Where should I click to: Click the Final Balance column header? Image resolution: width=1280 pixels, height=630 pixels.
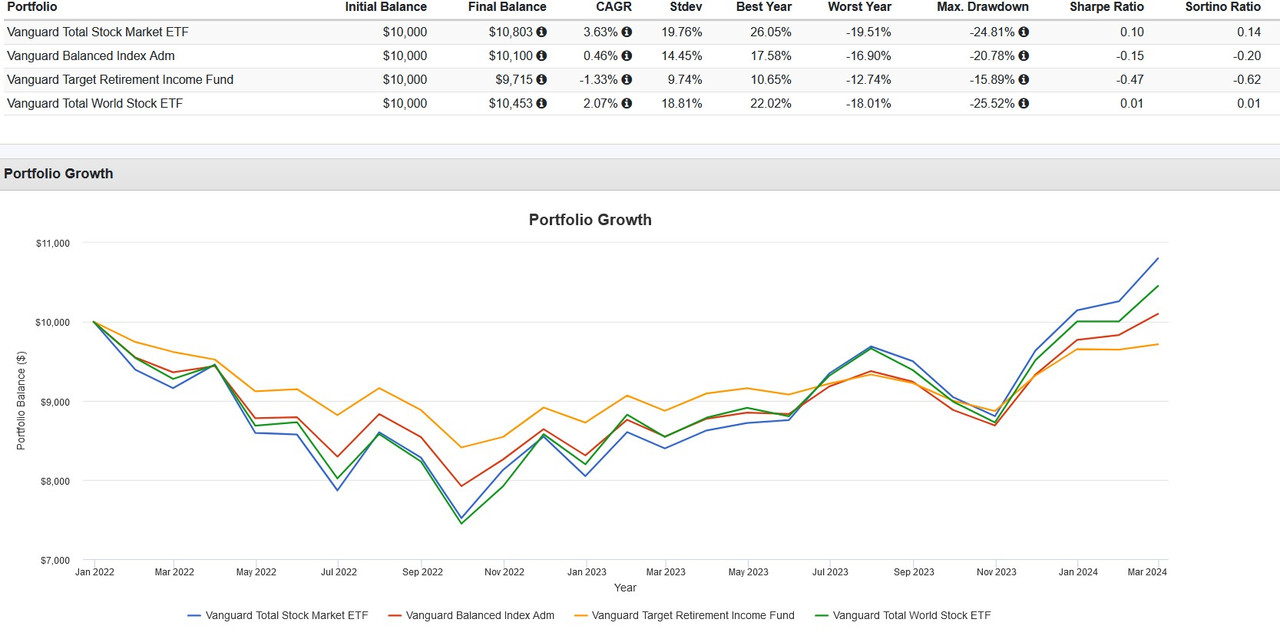click(507, 7)
